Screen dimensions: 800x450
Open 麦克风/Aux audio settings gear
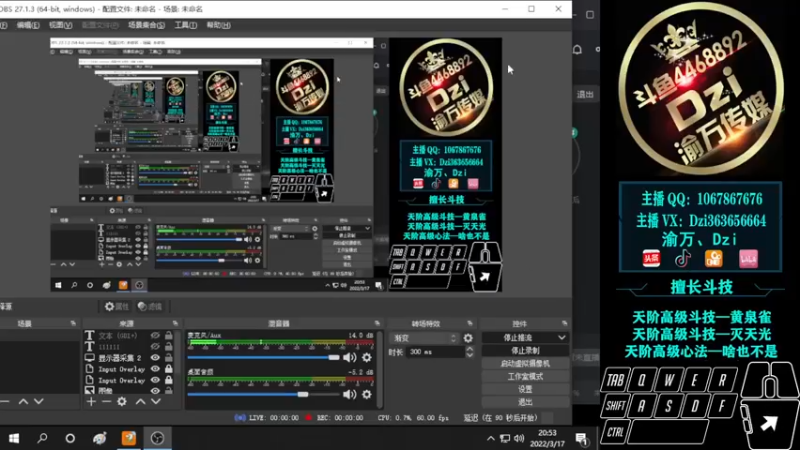[366, 358]
